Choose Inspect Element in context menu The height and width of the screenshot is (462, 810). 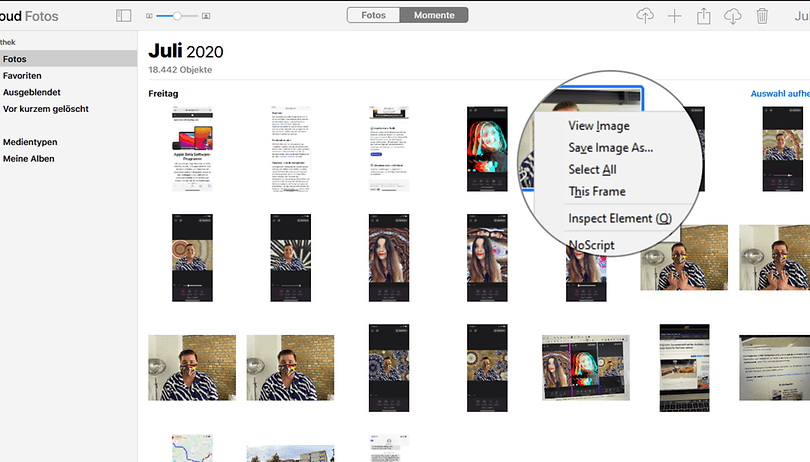point(619,218)
